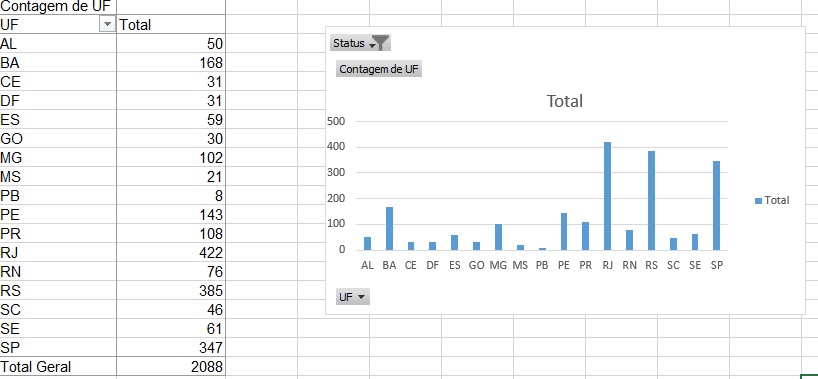818x379 pixels.
Task: Select the cell with value 46
Action: (171, 310)
